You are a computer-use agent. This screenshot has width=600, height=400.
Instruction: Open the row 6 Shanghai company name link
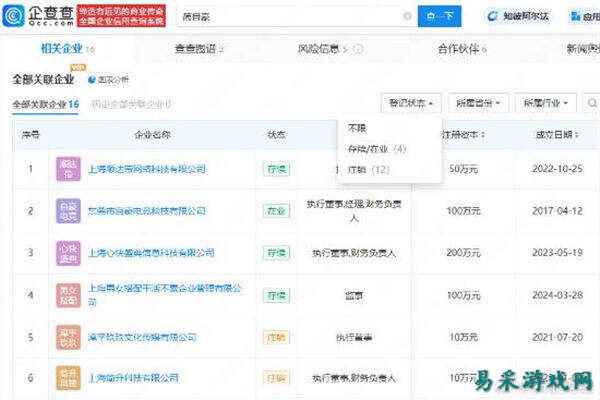133,378
